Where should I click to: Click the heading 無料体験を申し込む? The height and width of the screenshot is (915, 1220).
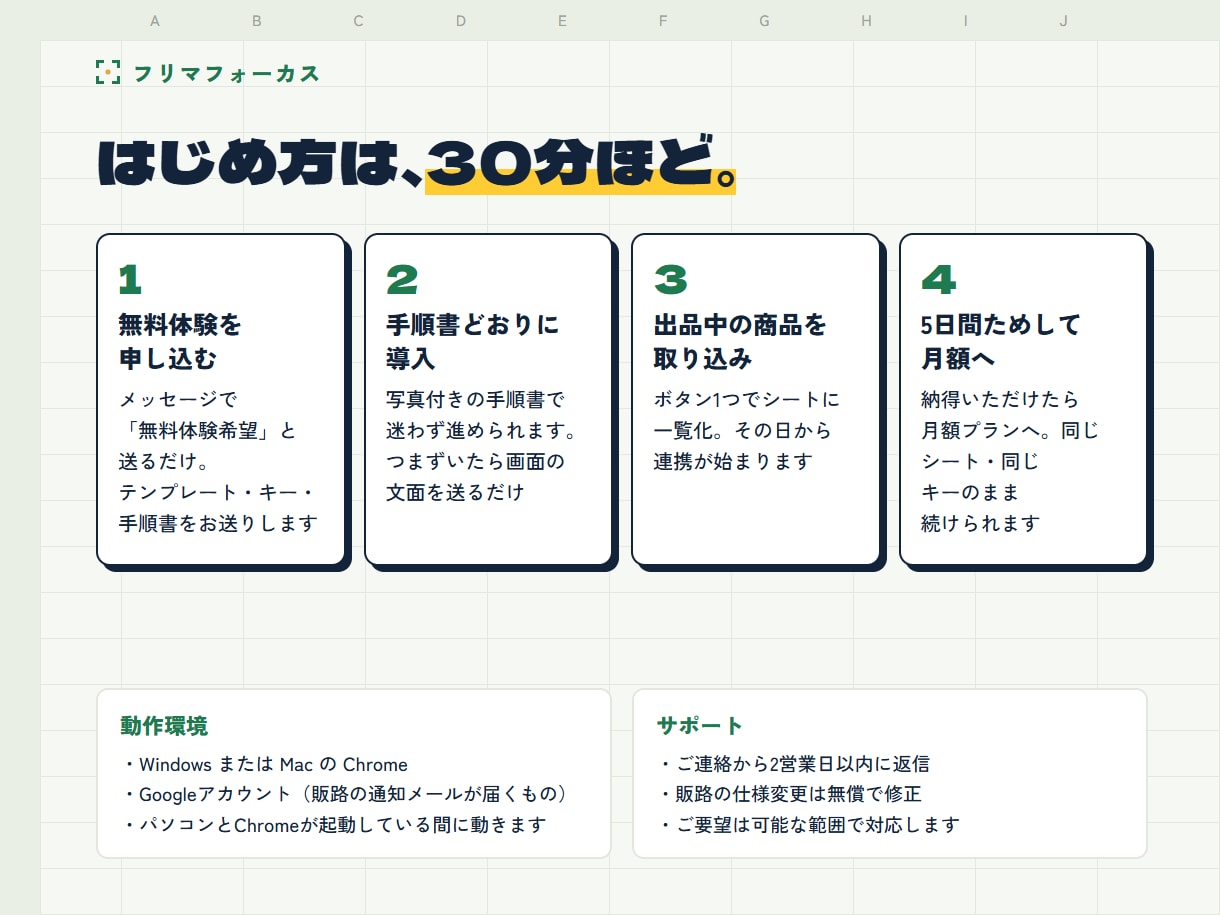(x=180, y=341)
